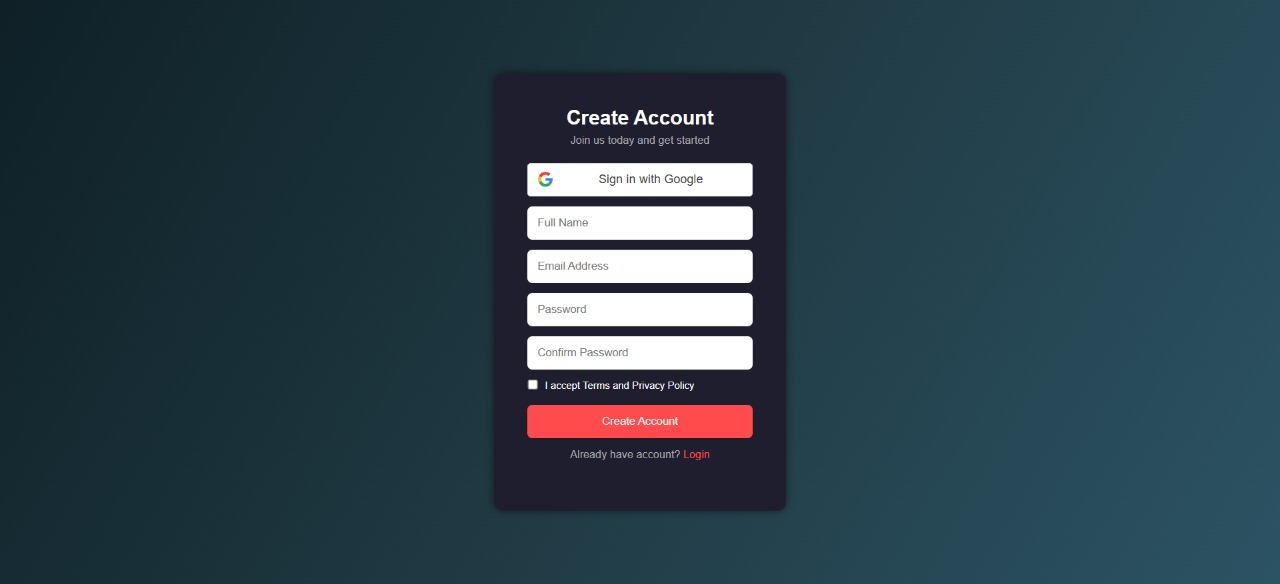Submit with red Create Account button
This screenshot has width=1280, height=584.
(640, 421)
